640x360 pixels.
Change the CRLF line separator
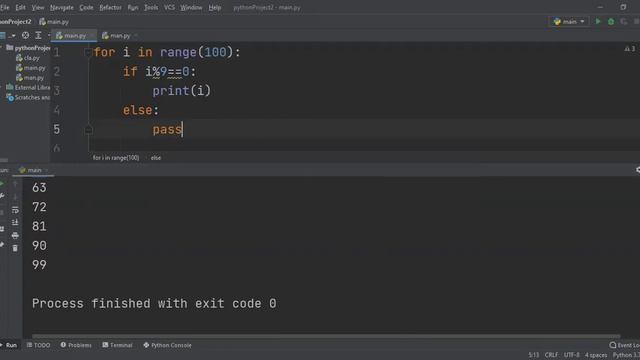(x=551, y=355)
